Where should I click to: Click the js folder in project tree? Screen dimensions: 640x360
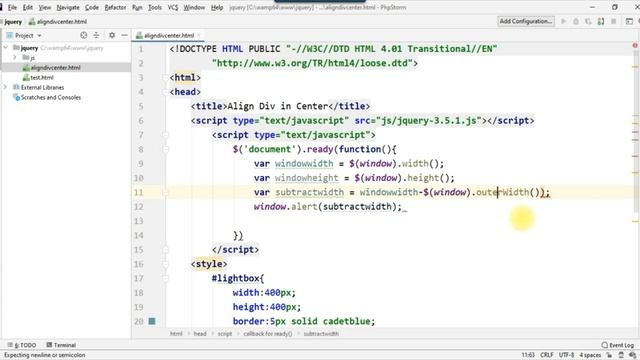[x=29, y=58]
